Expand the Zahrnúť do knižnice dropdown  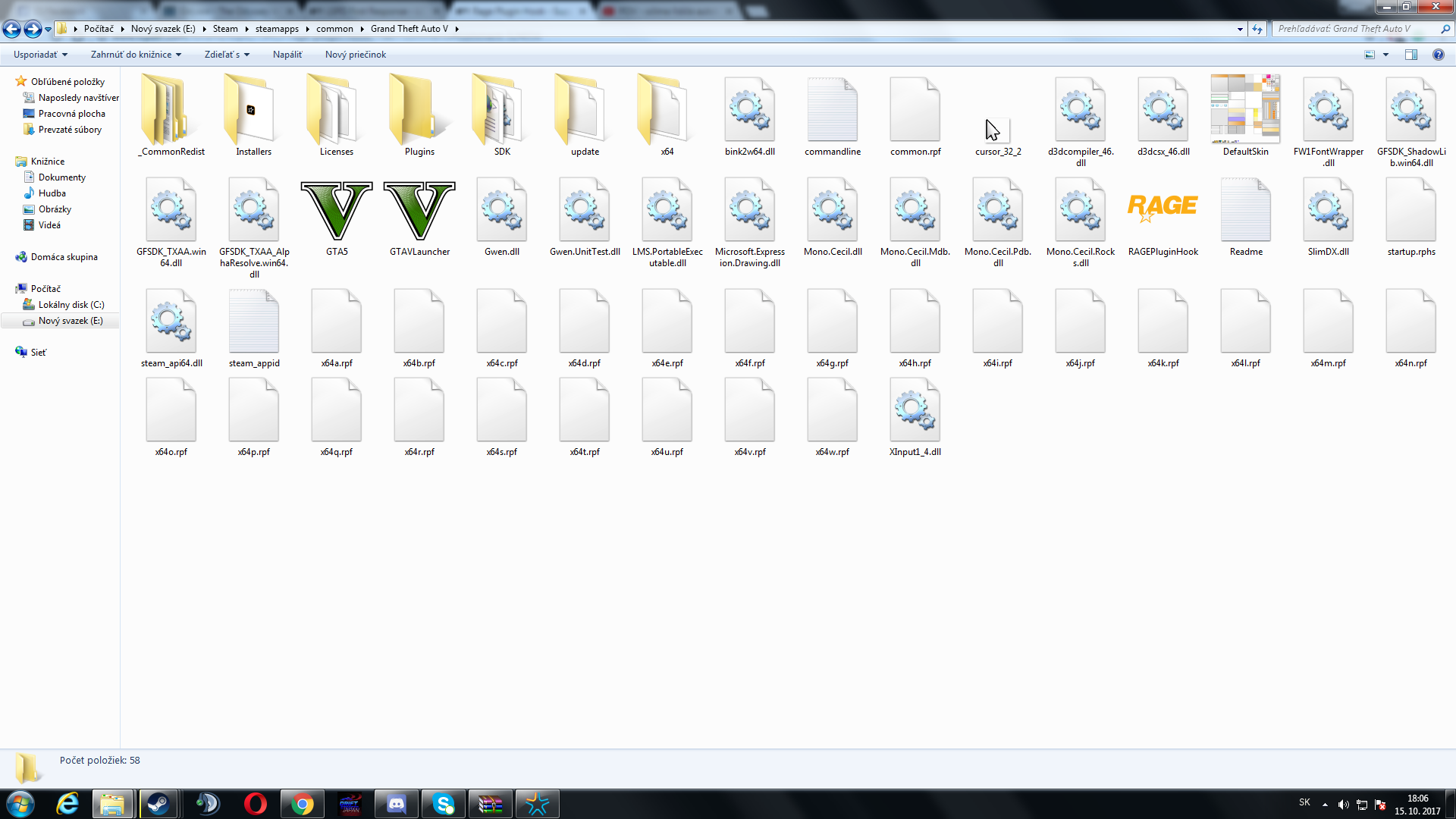pyautogui.click(x=136, y=55)
